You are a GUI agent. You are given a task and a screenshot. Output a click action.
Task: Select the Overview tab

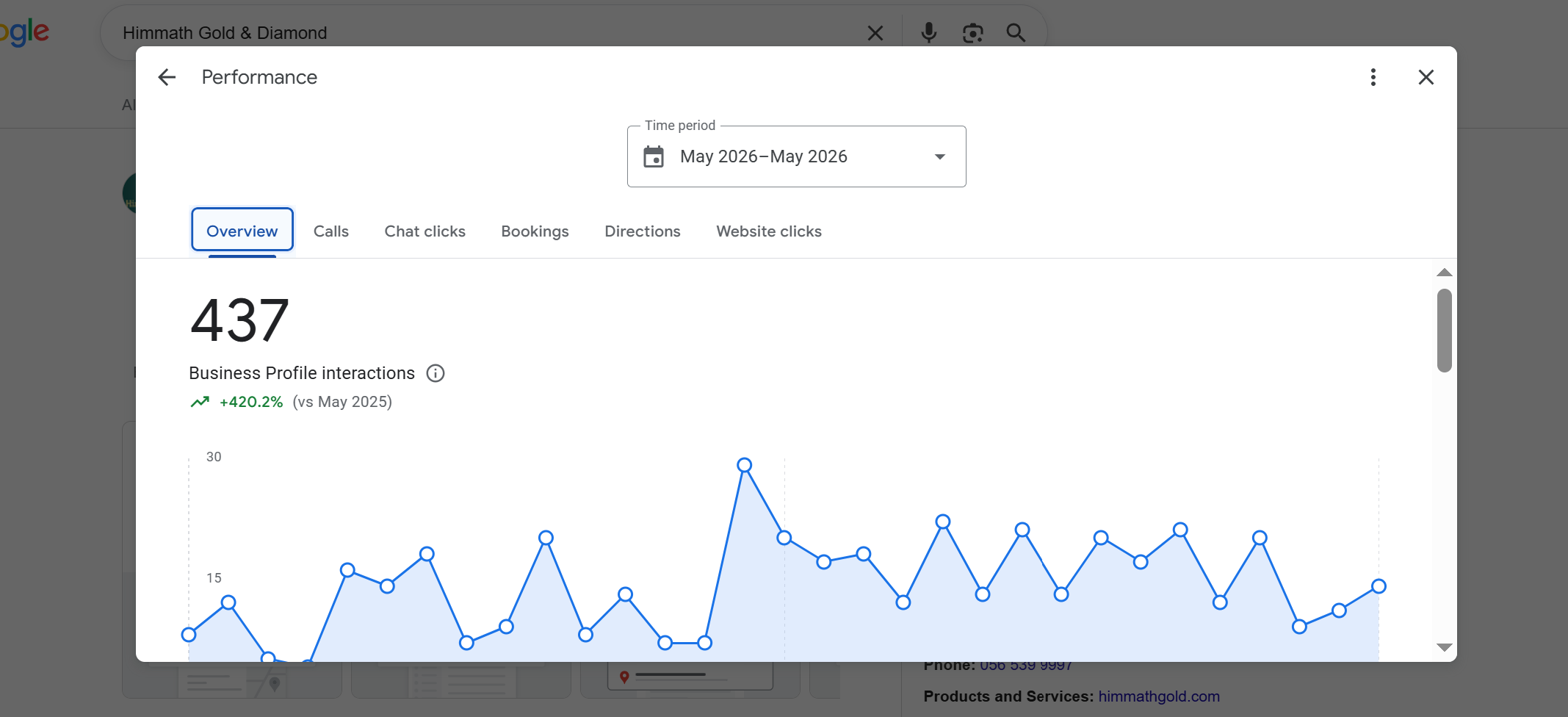[x=242, y=231]
